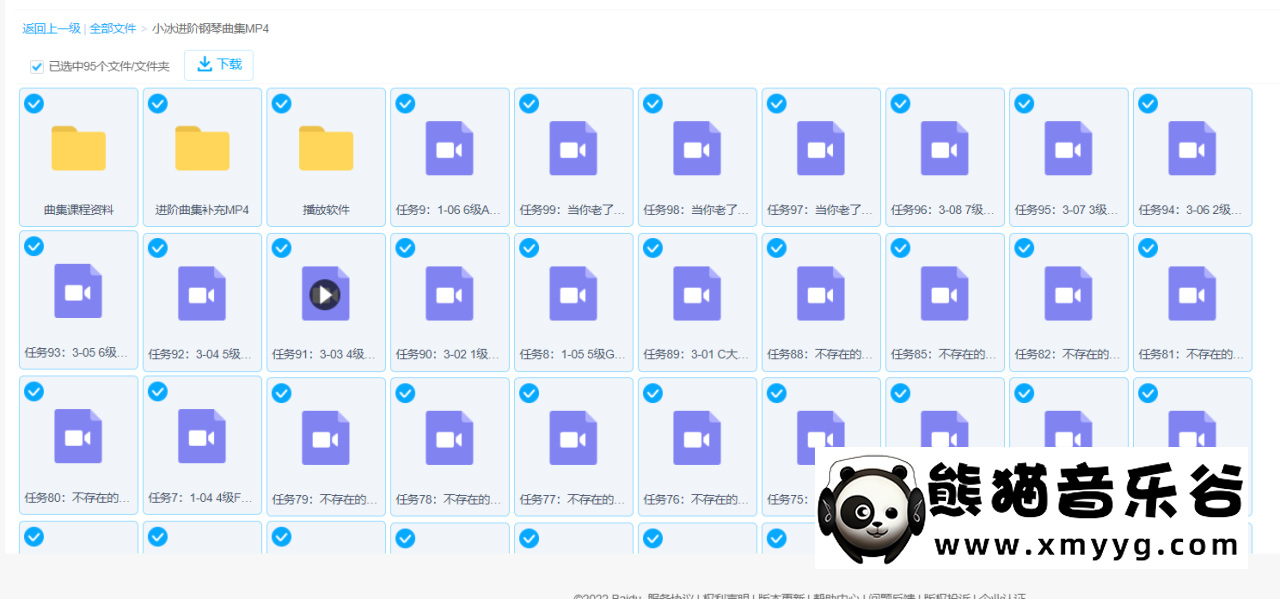Click the 任务93 video file icon

coord(78,292)
